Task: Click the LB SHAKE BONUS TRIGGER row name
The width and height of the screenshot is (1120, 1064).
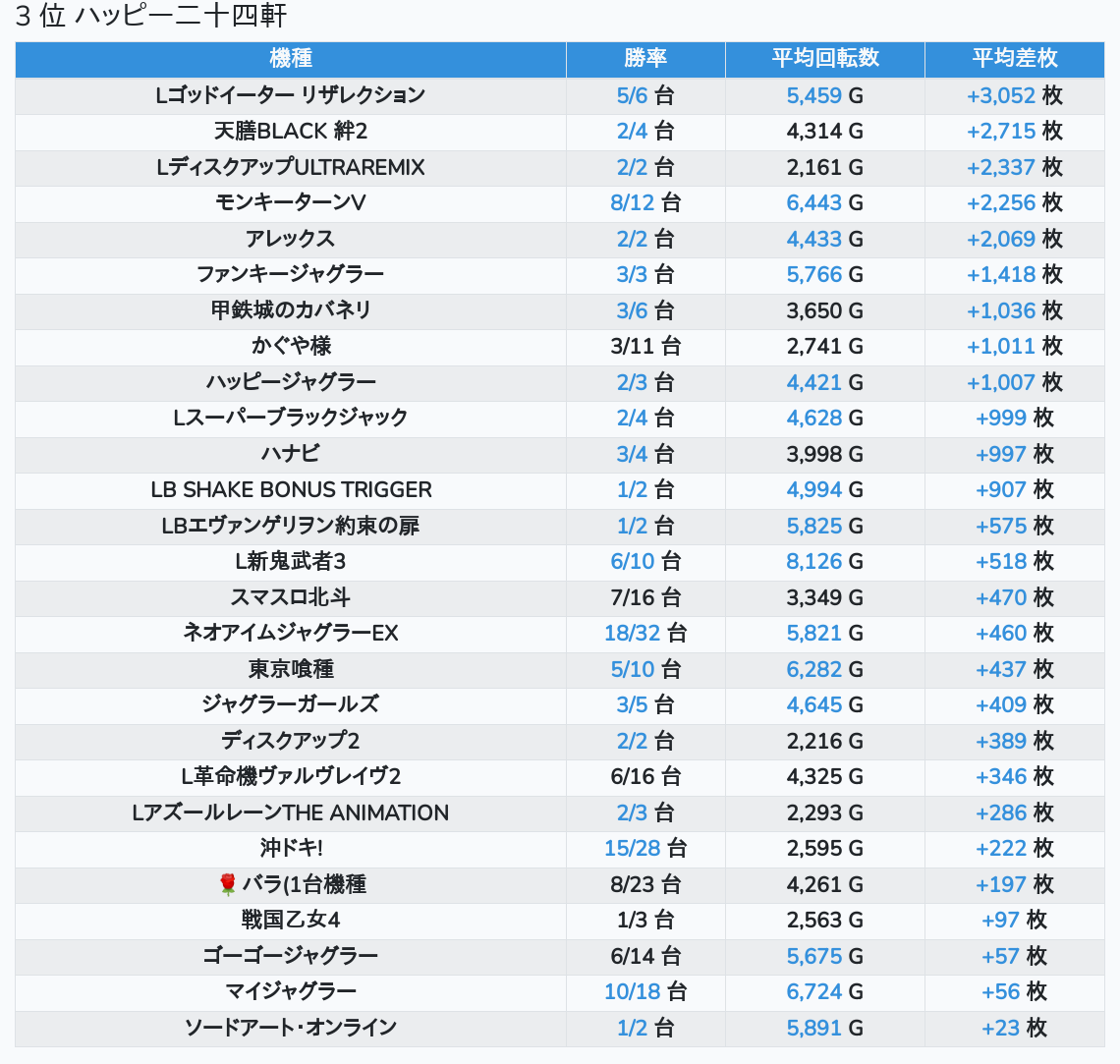Action: tap(291, 489)
